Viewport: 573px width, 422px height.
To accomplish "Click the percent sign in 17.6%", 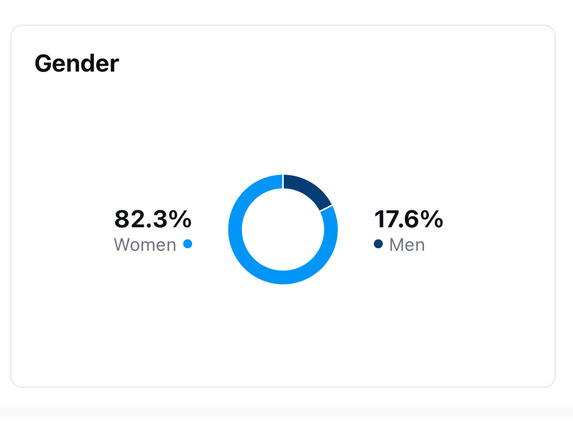I will (x=432, y=219).
